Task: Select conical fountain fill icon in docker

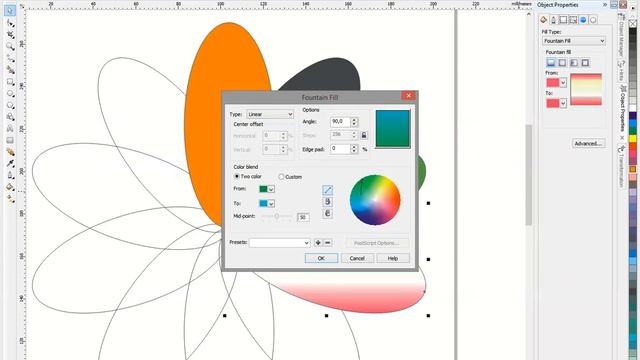Action: (x=574, y=62)
